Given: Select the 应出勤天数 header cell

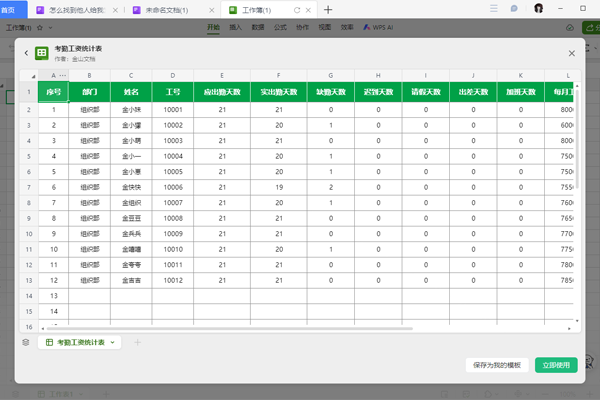Looking at the screenshot, I should pos(221,92).
